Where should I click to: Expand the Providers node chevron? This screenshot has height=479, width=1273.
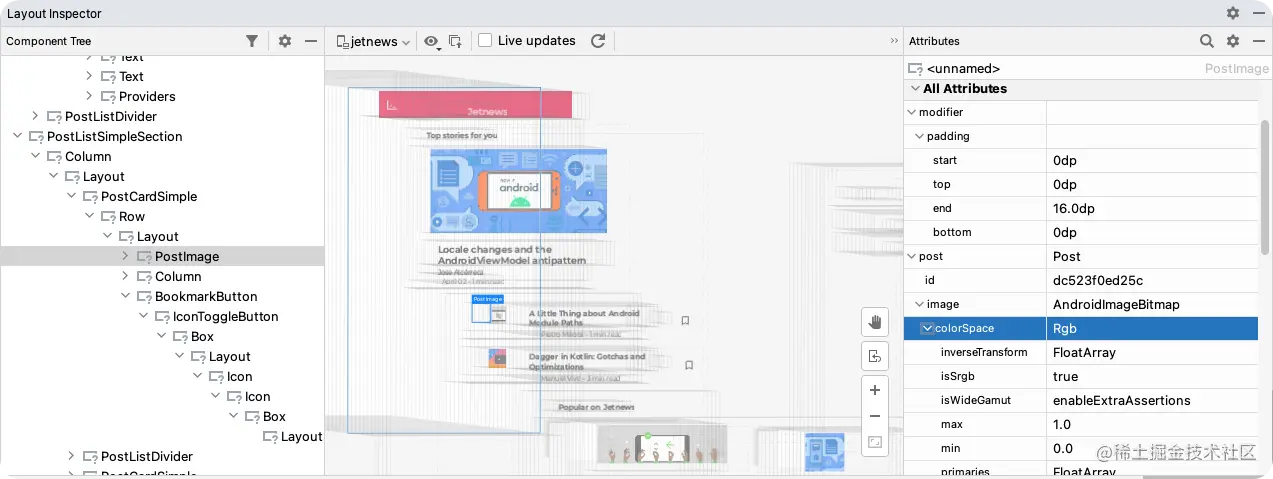(x=89, y=96)
